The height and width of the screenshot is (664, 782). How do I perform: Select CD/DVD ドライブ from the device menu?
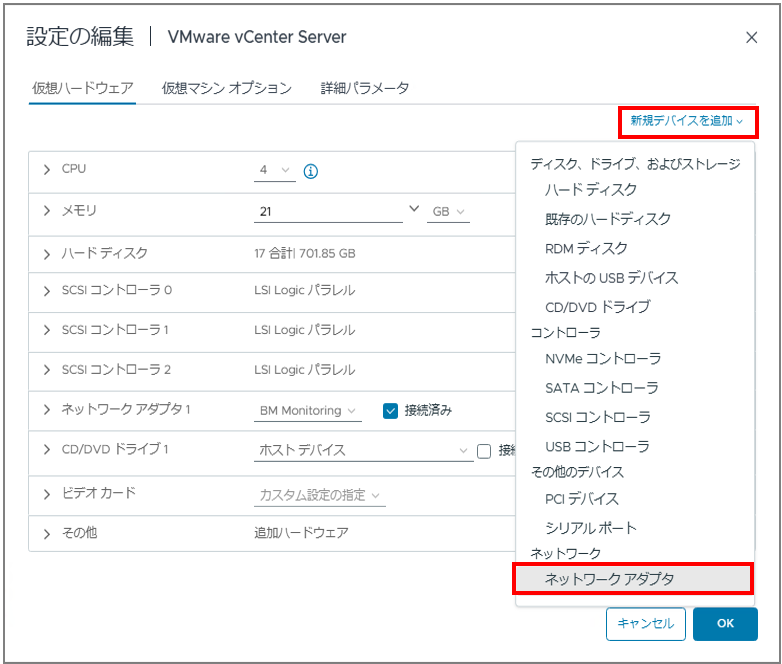tap(598, 307)
